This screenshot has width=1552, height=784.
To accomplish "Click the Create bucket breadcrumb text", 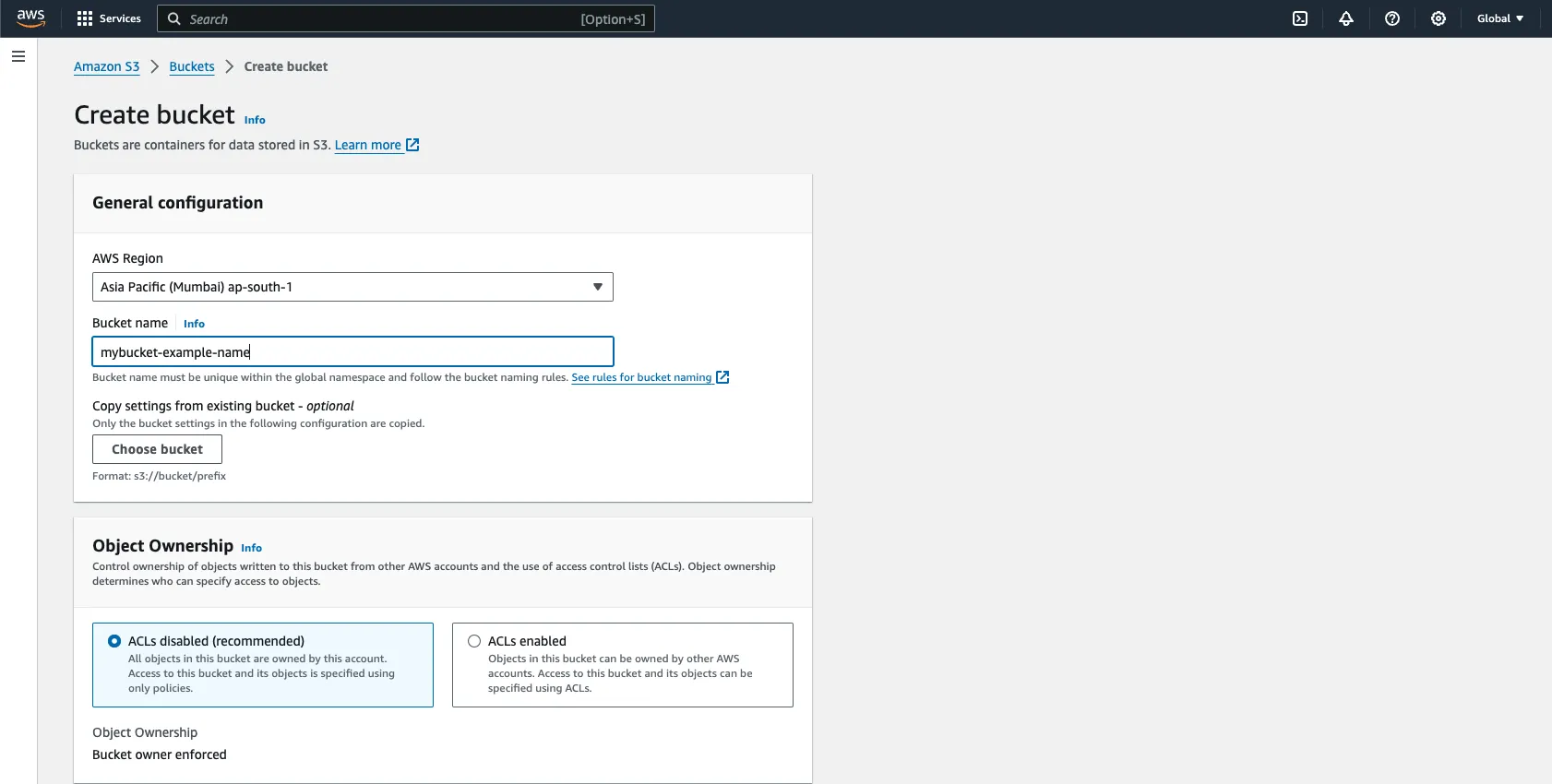I will [x=286, y=66].
